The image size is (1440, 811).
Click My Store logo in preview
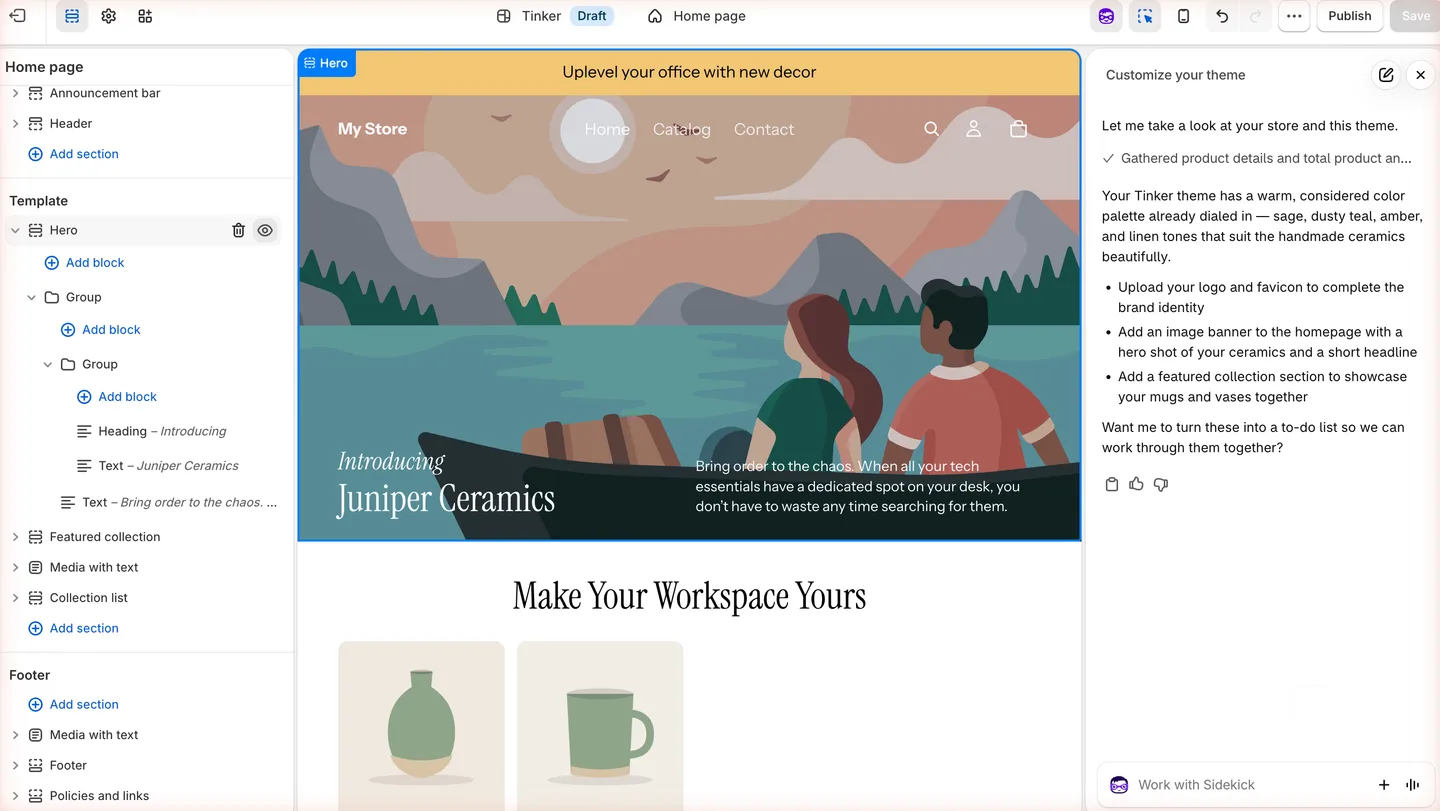click(x=372, y=129)
